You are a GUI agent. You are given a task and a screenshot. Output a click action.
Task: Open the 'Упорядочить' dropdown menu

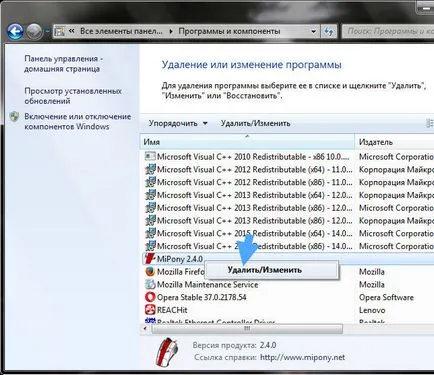[x=178, y=123]
